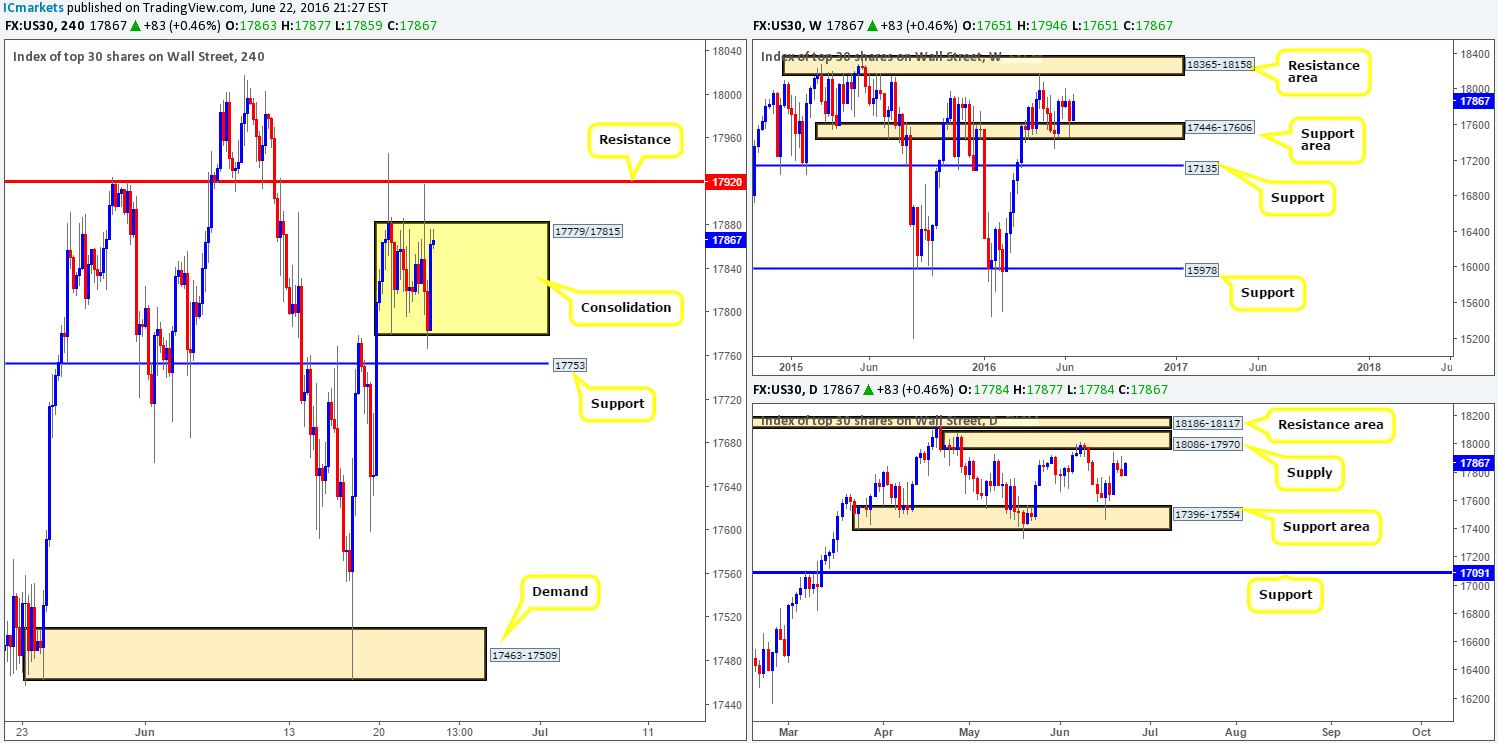Select the 17753 support price label

[569, 366]
